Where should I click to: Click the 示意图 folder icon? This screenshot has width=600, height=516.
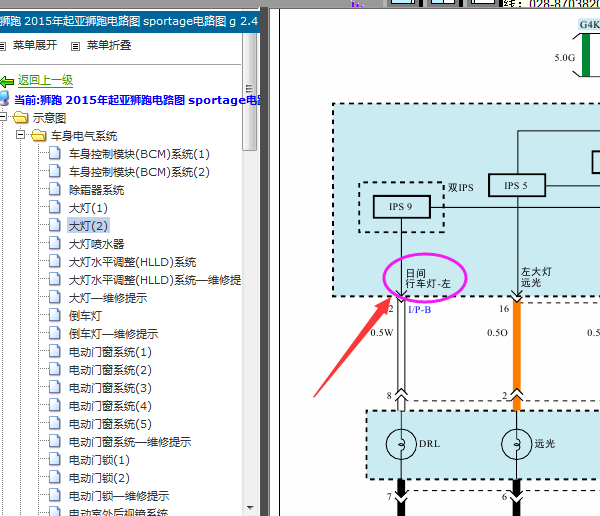pos(21,117)
